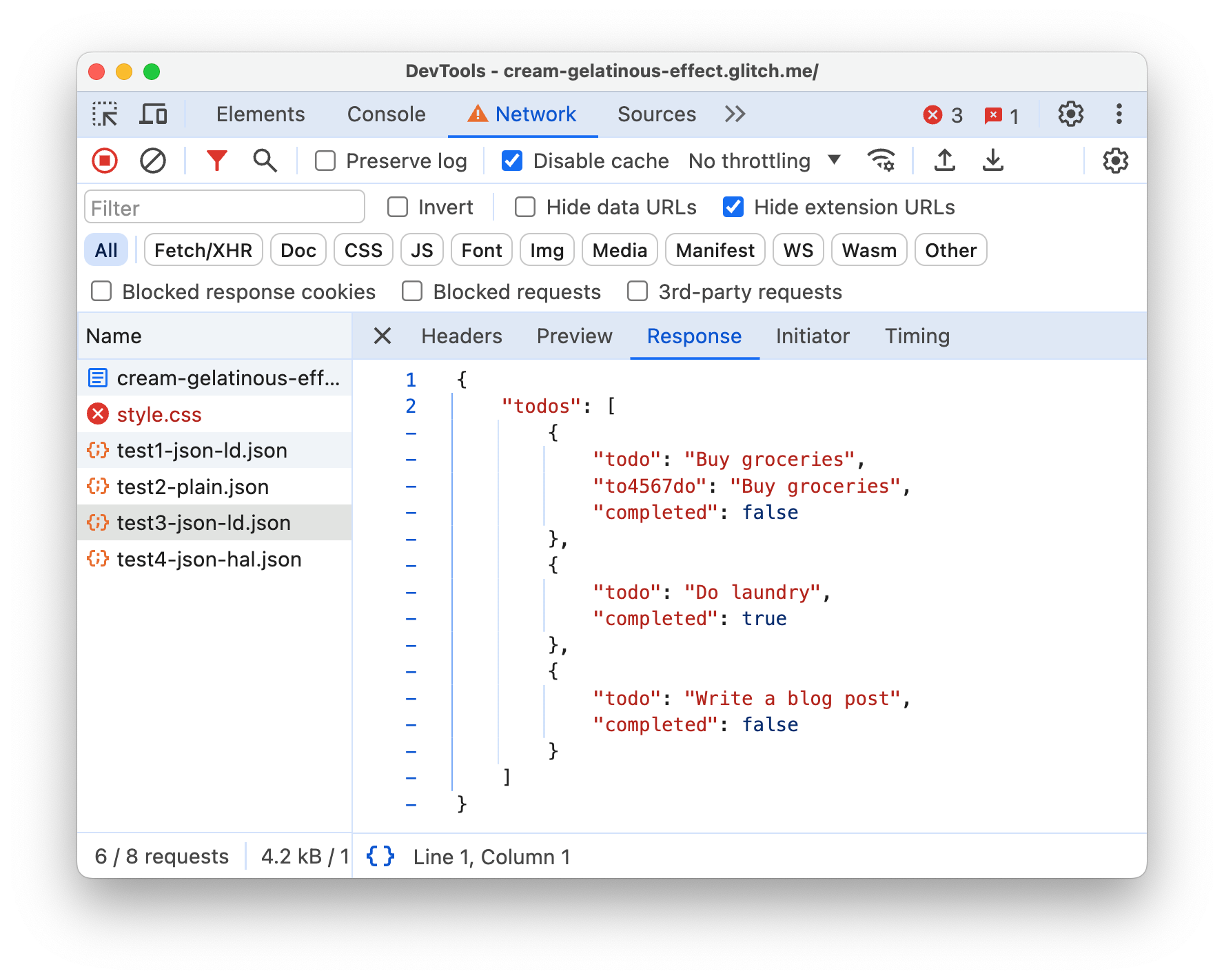Enable the Preserve log checkbox
Screen dimensions: 1224x980
coord(325,161)
